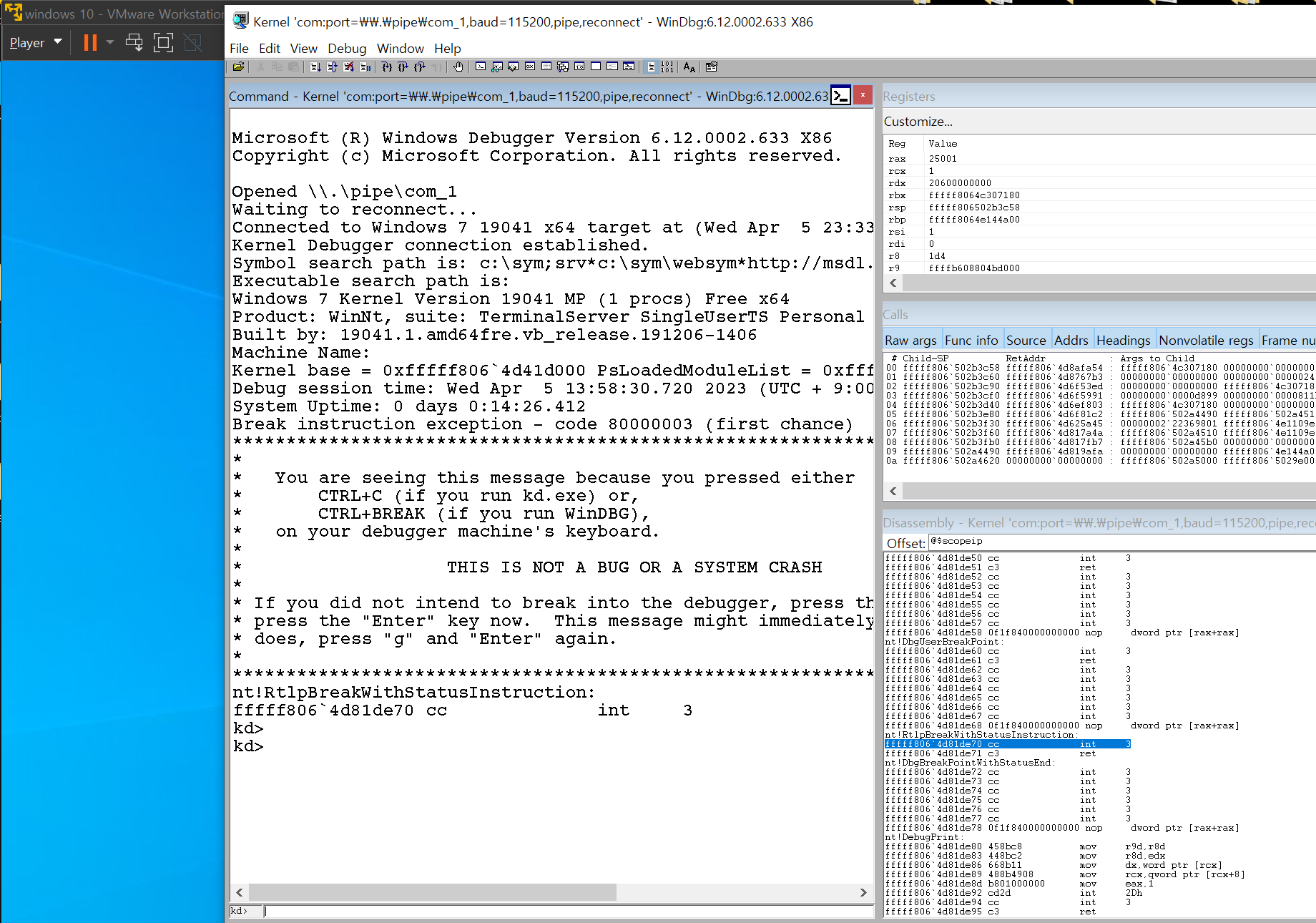
Task: Open the Edit menu
Action: point(270,48)
